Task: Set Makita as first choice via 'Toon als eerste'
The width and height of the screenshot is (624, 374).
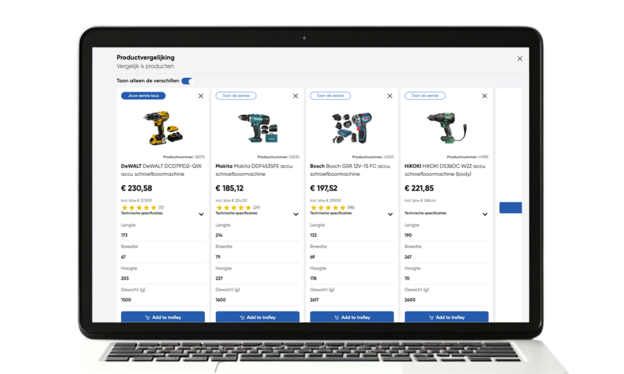Action: point(236,95)
